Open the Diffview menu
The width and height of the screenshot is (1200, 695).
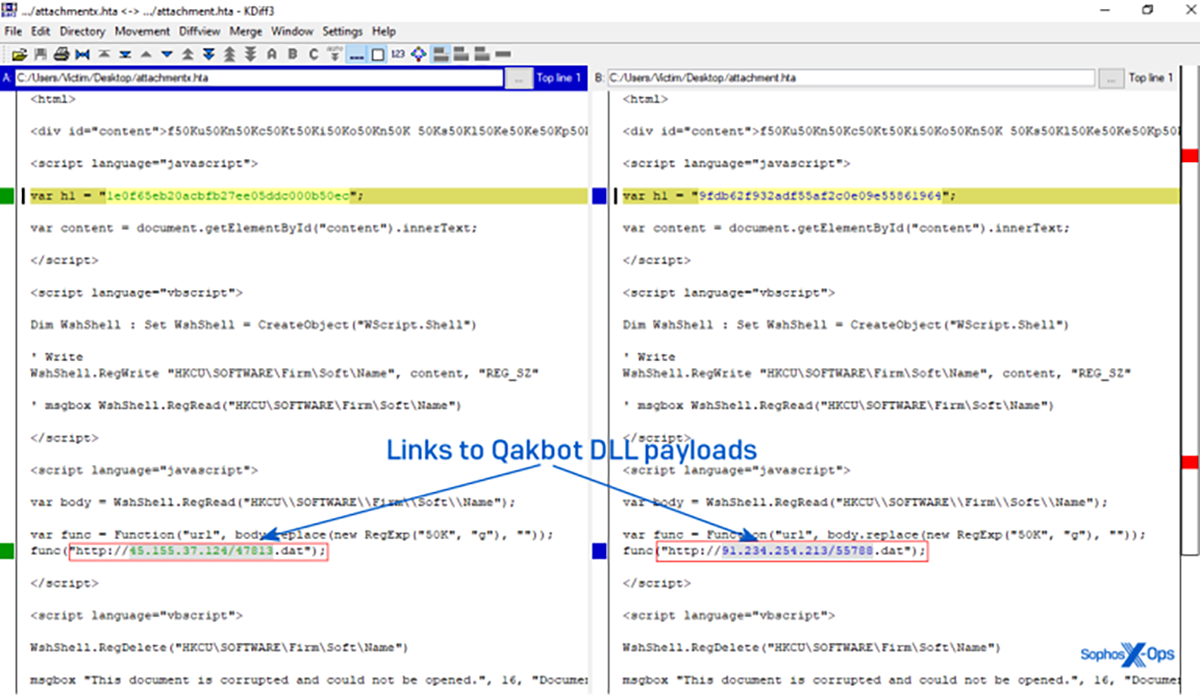coord(201,32)
